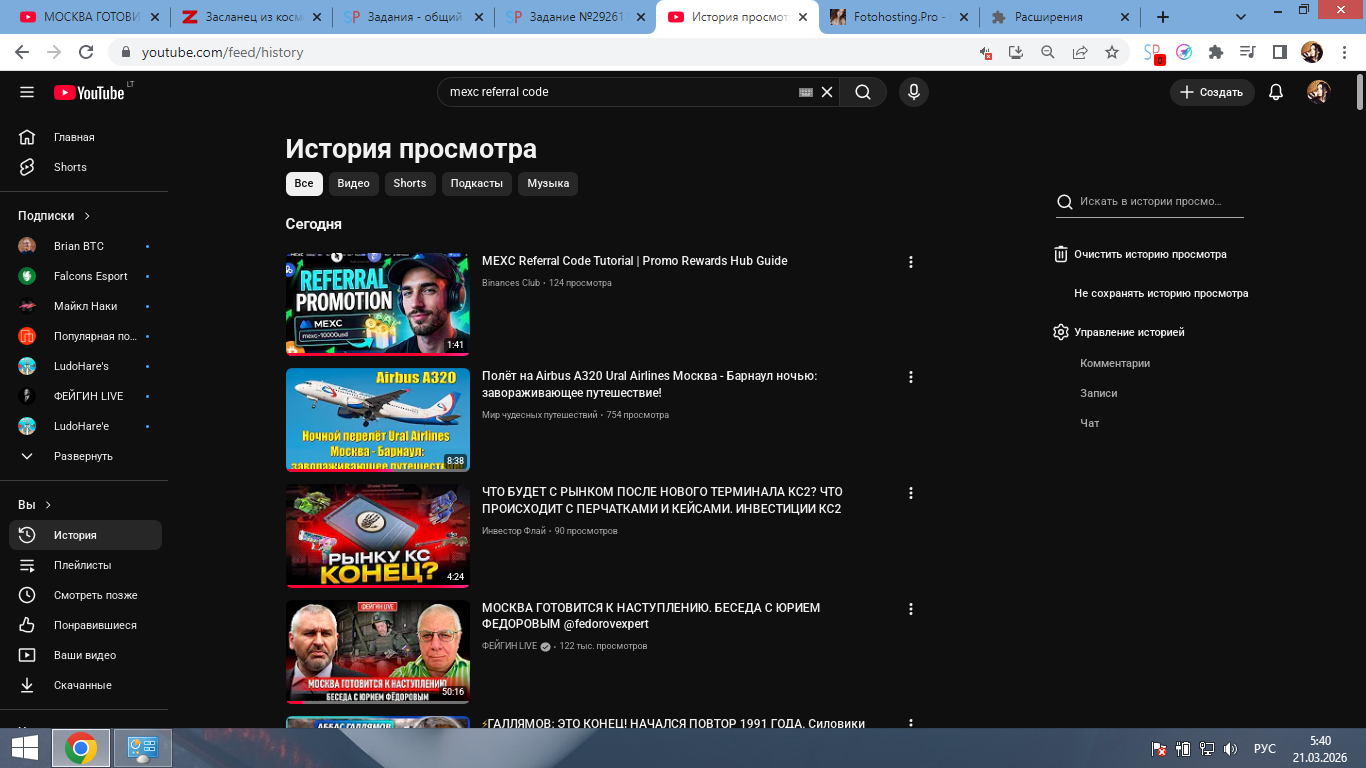Image resolution: width=1366 pixels, height=768 pixels.
Task: Open the YouTube account avatar menu
Action: pos(1319,92)
